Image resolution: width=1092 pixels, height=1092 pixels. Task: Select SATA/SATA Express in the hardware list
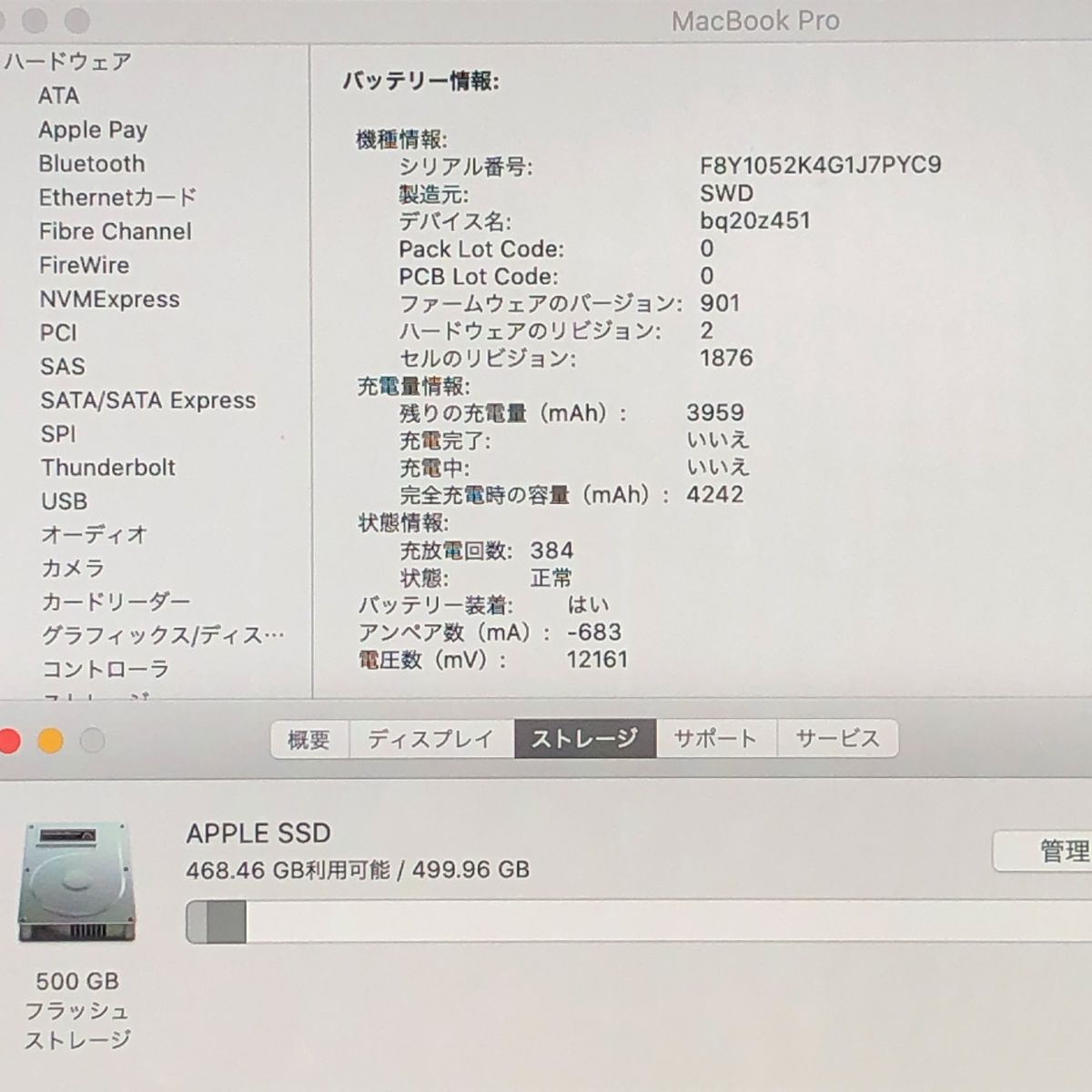pyautogui.click(x=150, y=400)
